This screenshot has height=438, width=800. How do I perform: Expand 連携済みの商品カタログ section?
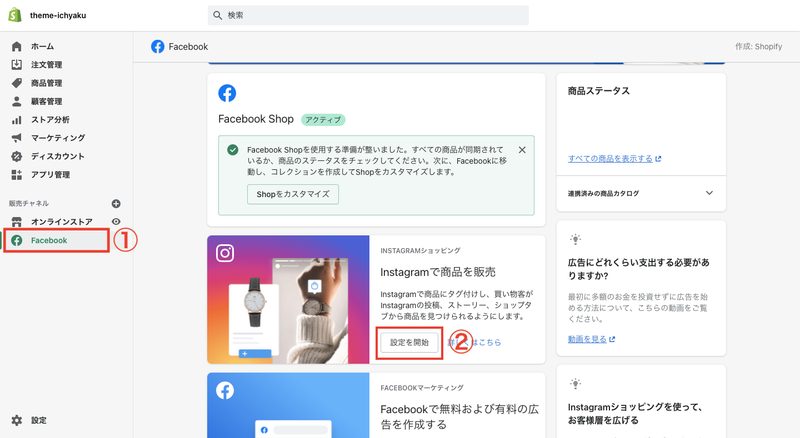tap(709, 193)
